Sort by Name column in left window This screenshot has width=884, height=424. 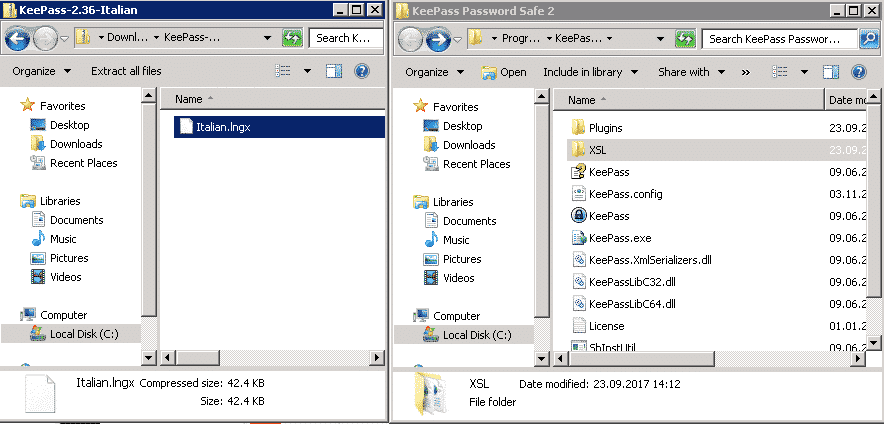pyautogui.click(x=273, y=99)
